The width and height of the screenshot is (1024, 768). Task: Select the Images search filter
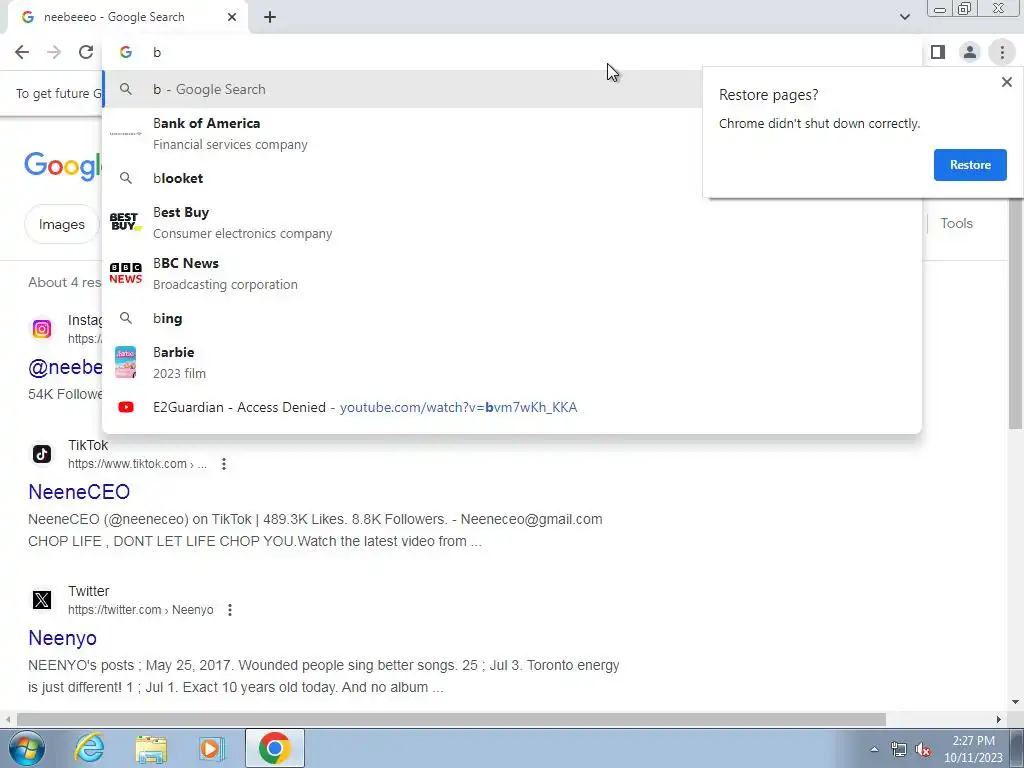tap(61, 224)
